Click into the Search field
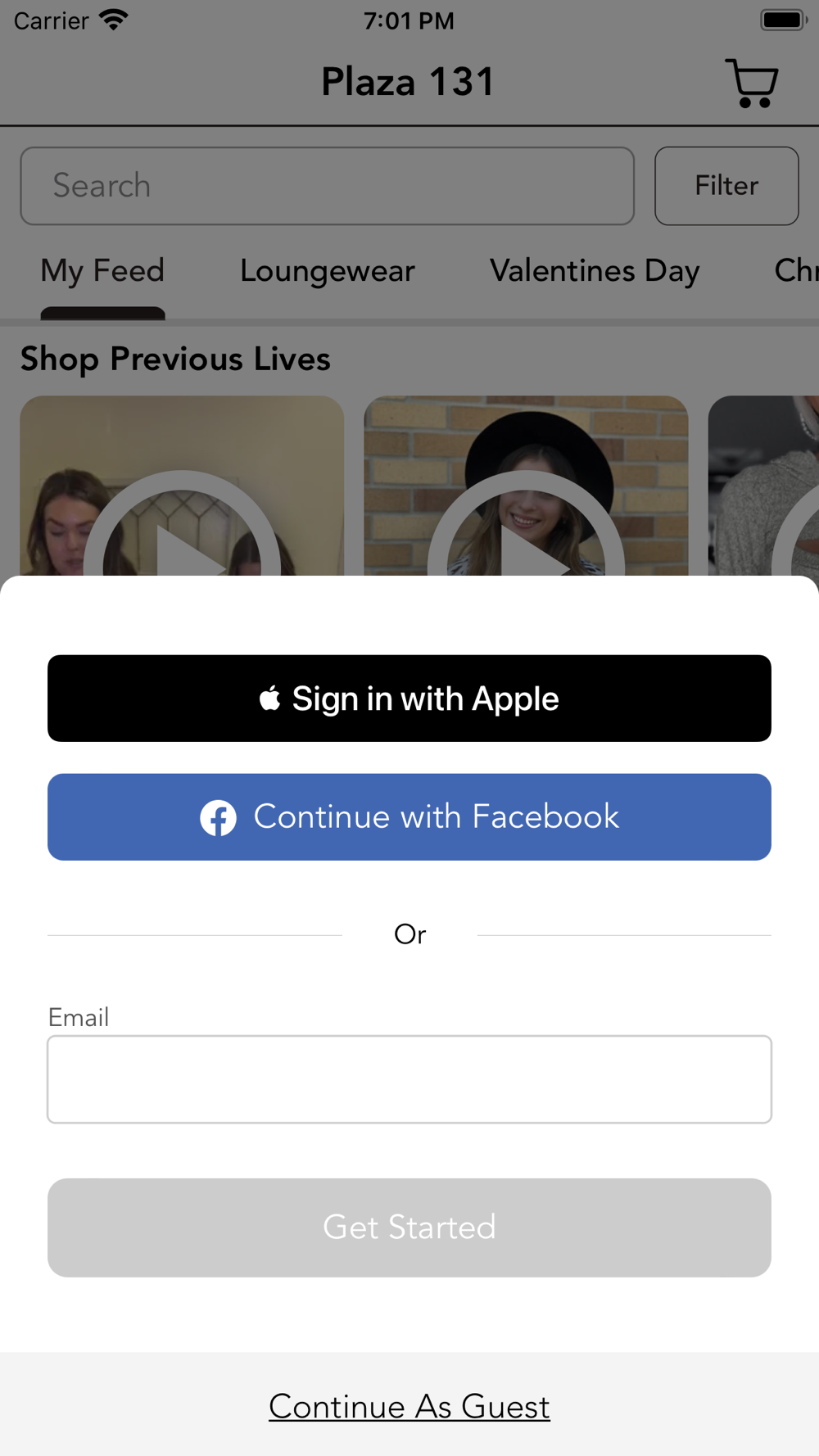This screenshot has width=819, height=1456. click(328, 186)
